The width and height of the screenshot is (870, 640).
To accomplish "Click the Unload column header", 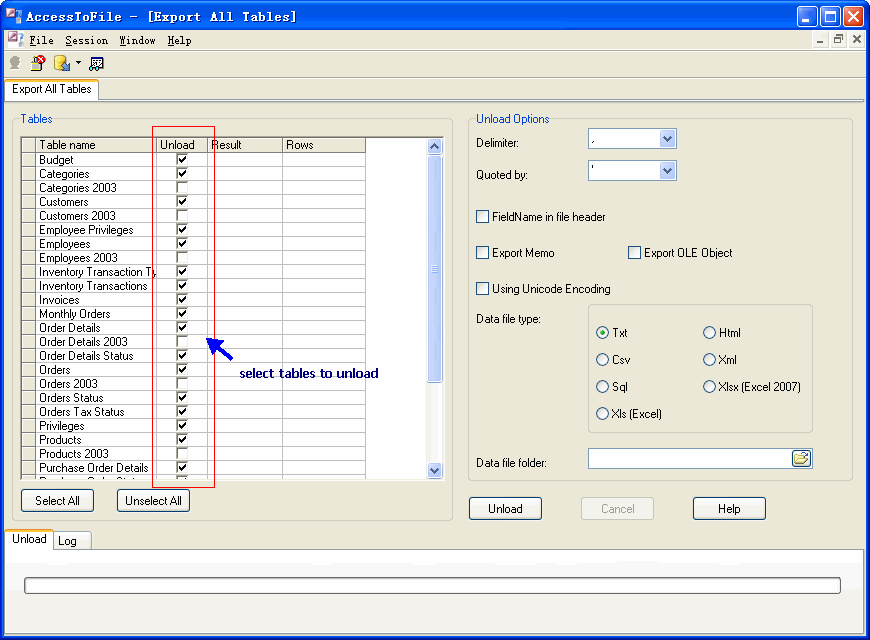I will click(x=181, y=145).
